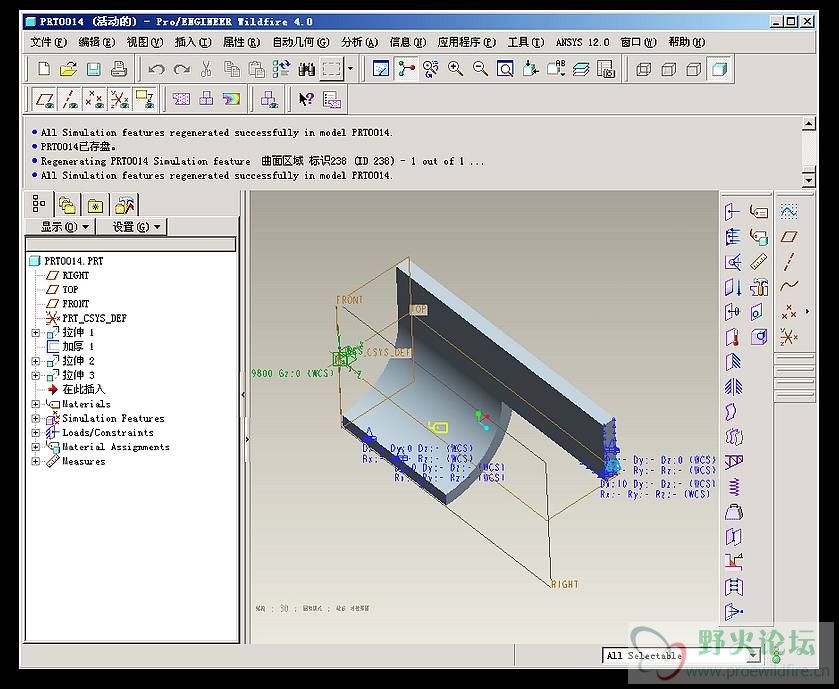Click the sketch curve datum icon

(789, 211)
